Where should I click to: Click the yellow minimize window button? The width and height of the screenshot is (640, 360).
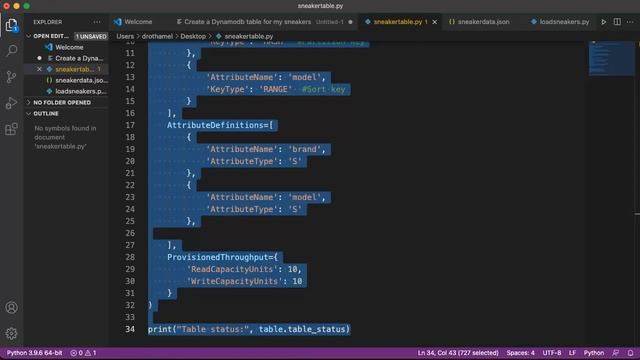[16, 6]
